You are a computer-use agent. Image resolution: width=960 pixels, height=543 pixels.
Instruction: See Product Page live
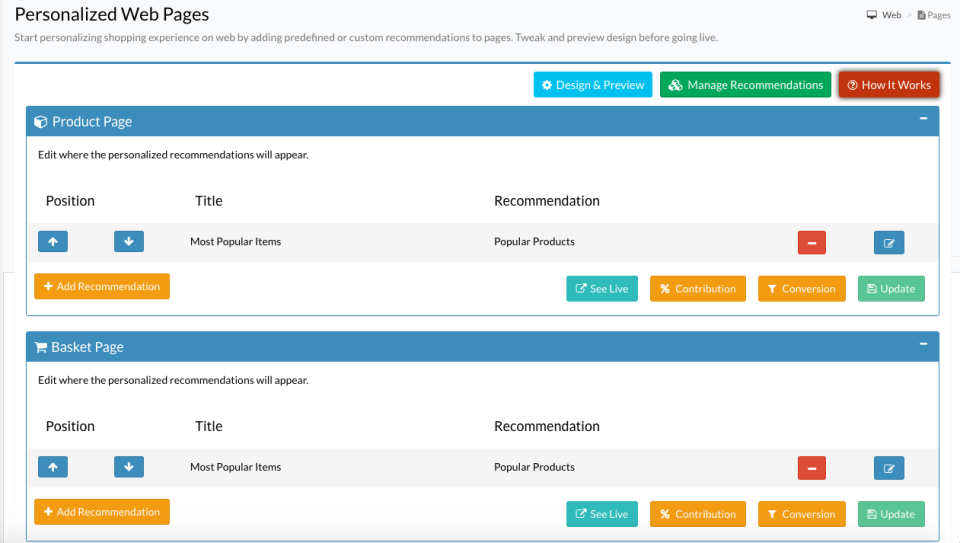tap(602, 289)
